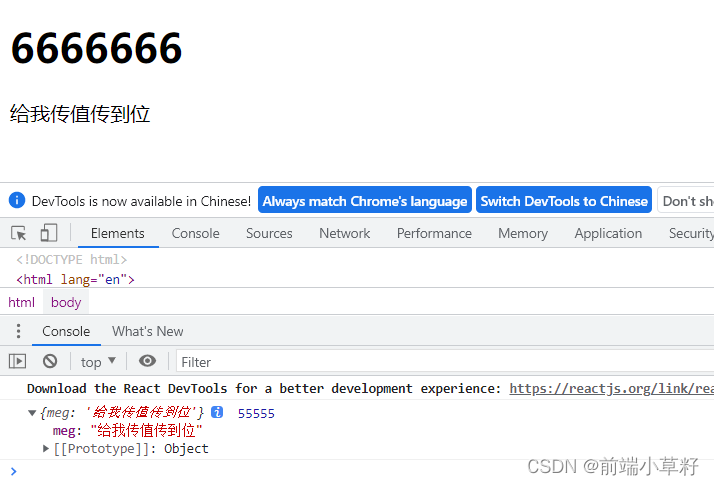Image resolution: width=714 pixels, height=485 pixels.
Task: Switch to the top Console panel tab
Action: [195, 233]
